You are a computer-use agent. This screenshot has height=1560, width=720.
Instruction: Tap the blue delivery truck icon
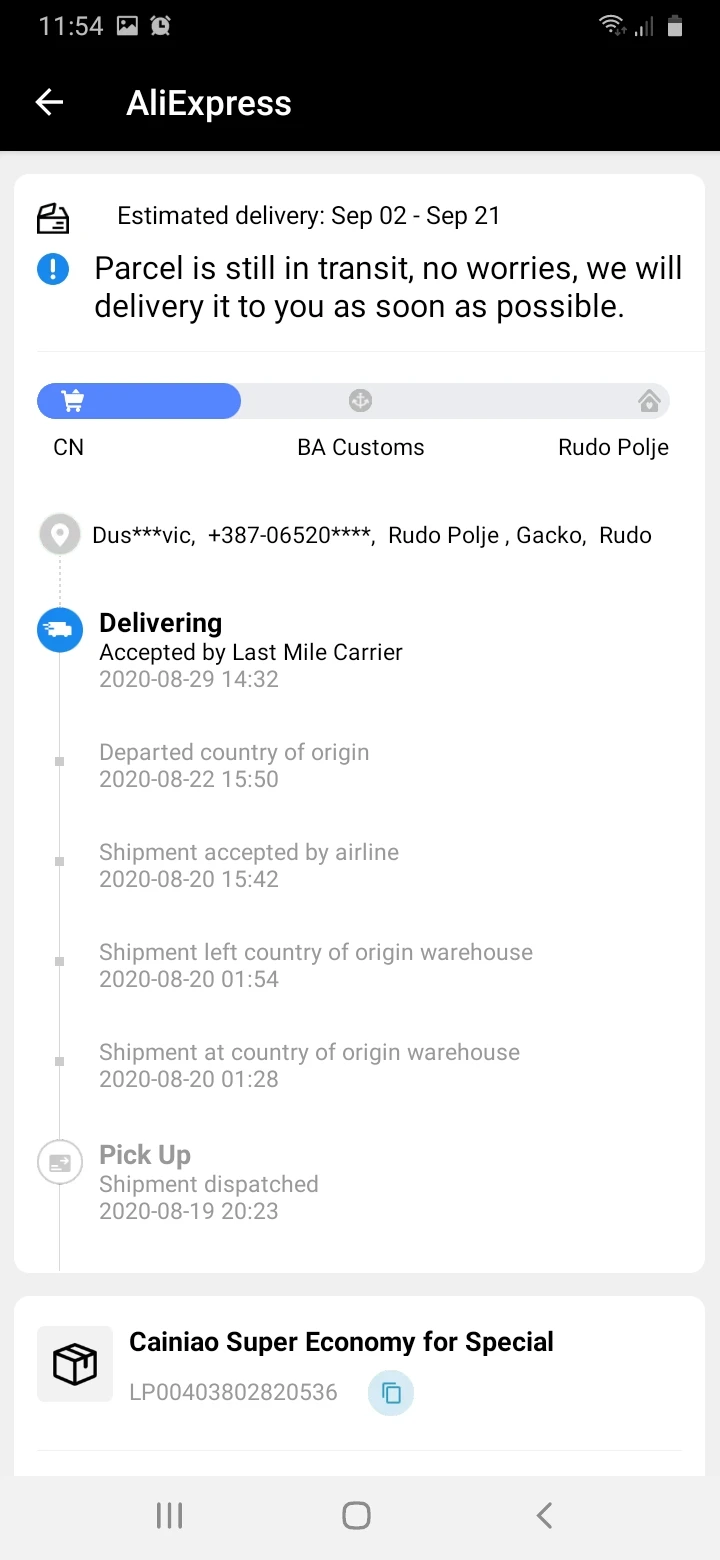click(59, 630)
